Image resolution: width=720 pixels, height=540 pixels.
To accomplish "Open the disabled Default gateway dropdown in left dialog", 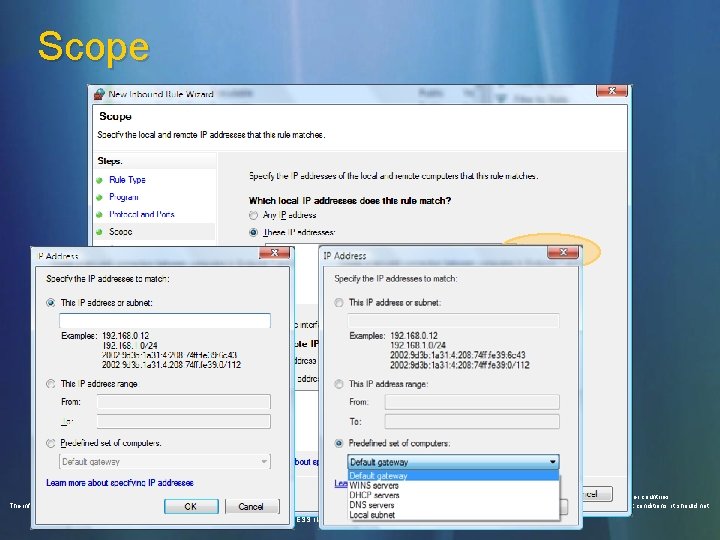I will [165, 461].
